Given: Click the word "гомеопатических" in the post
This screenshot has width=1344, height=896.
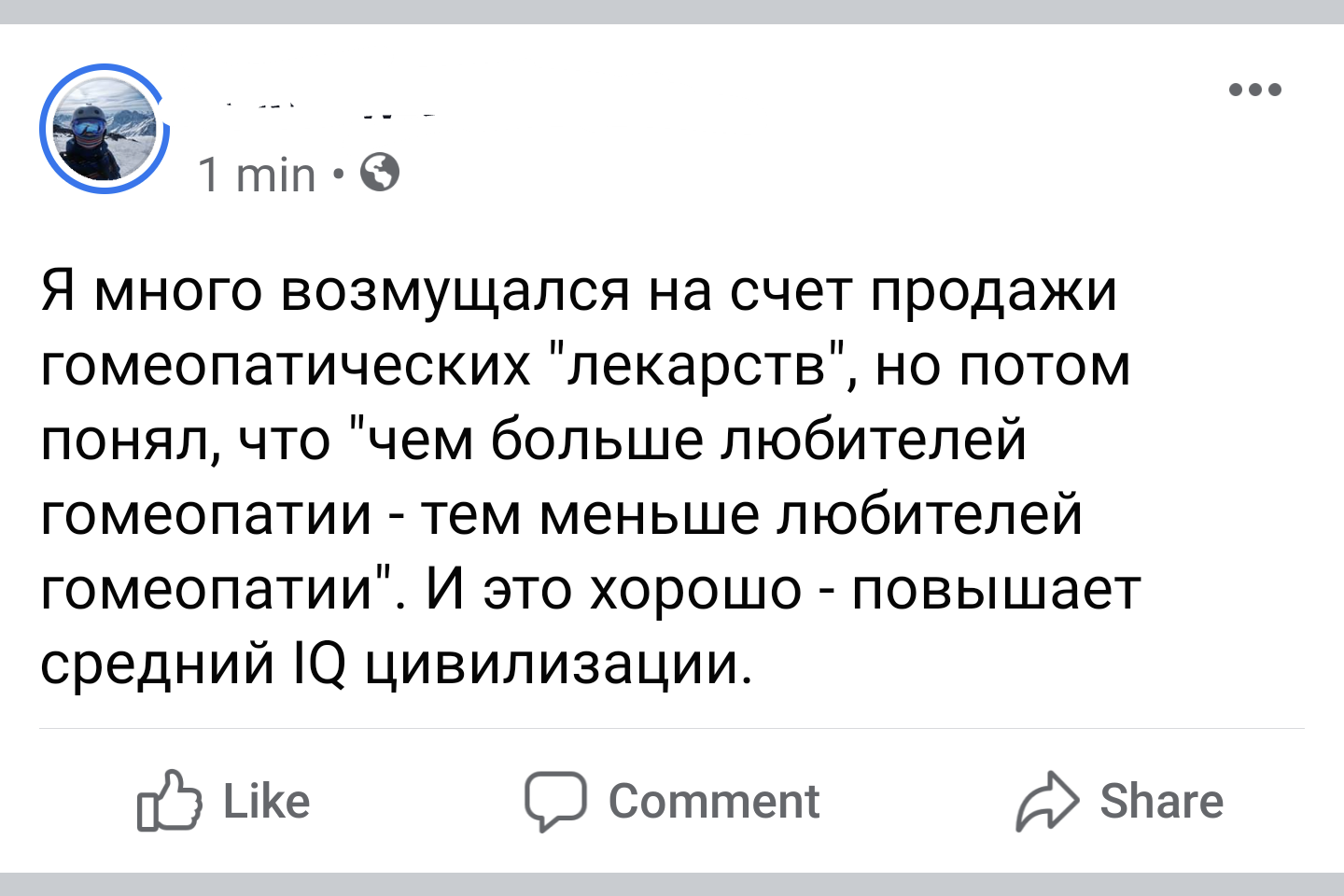Looking at the screenshot, I should click(x=286, y=365).
